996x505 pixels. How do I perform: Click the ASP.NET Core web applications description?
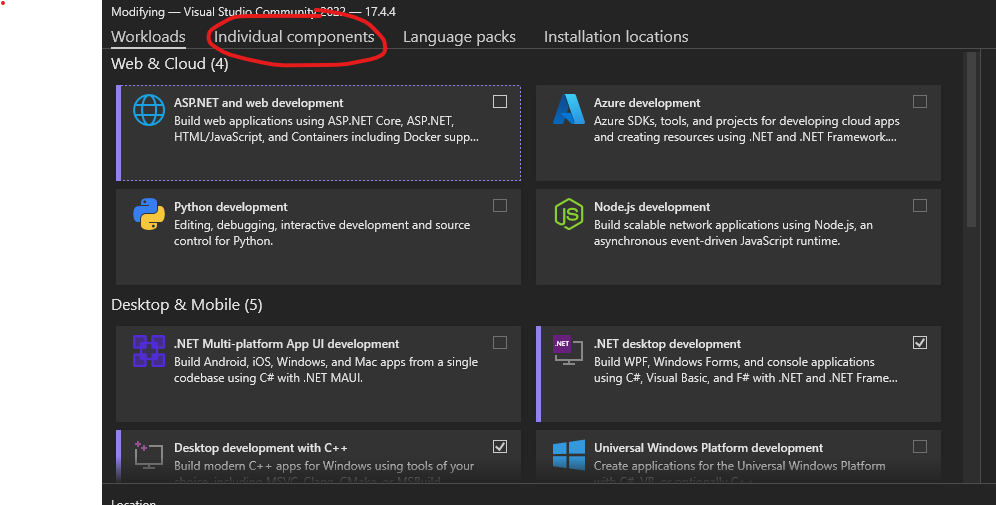[x=326, y=129]
